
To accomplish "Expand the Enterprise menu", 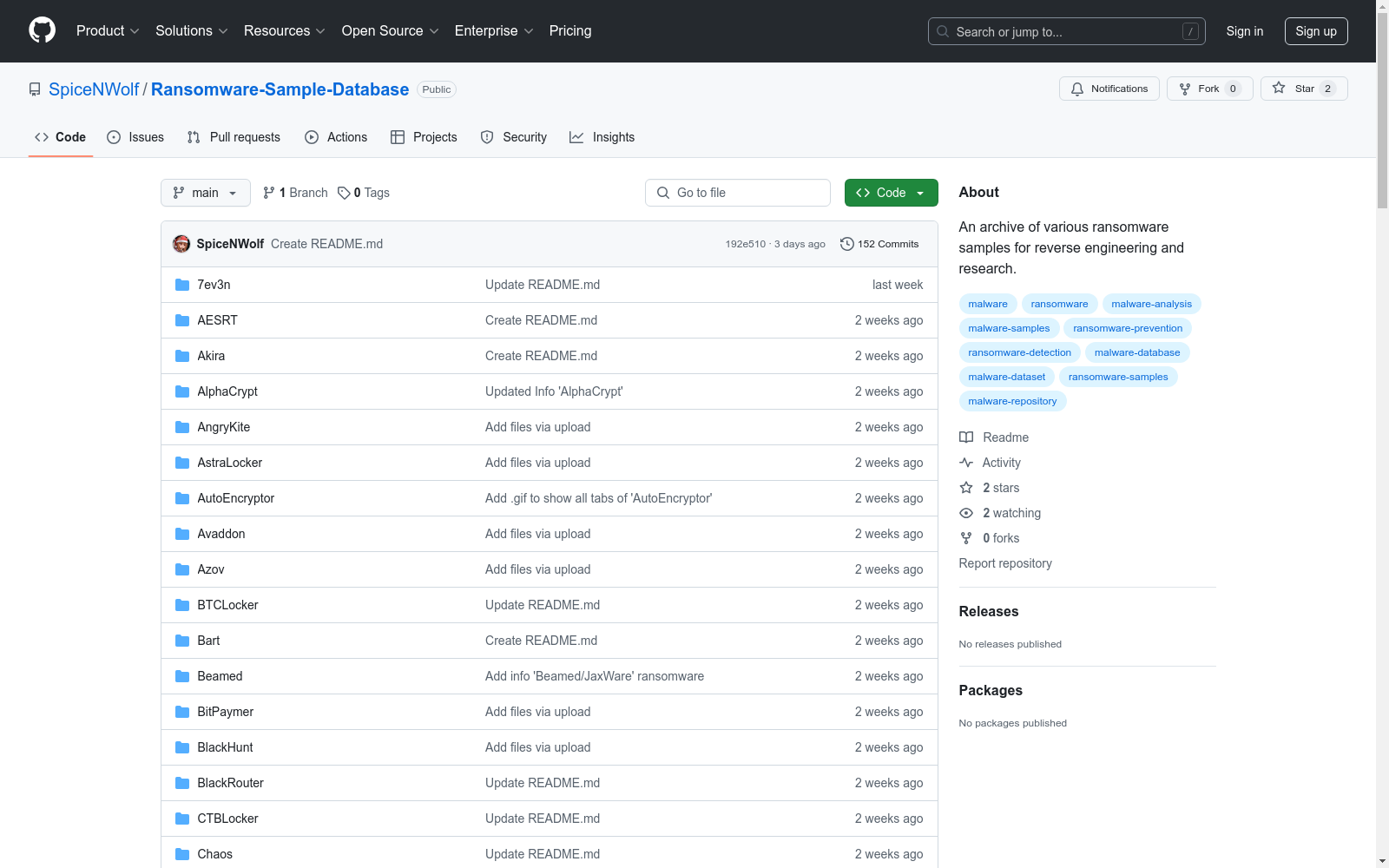I will pos(494,30).
